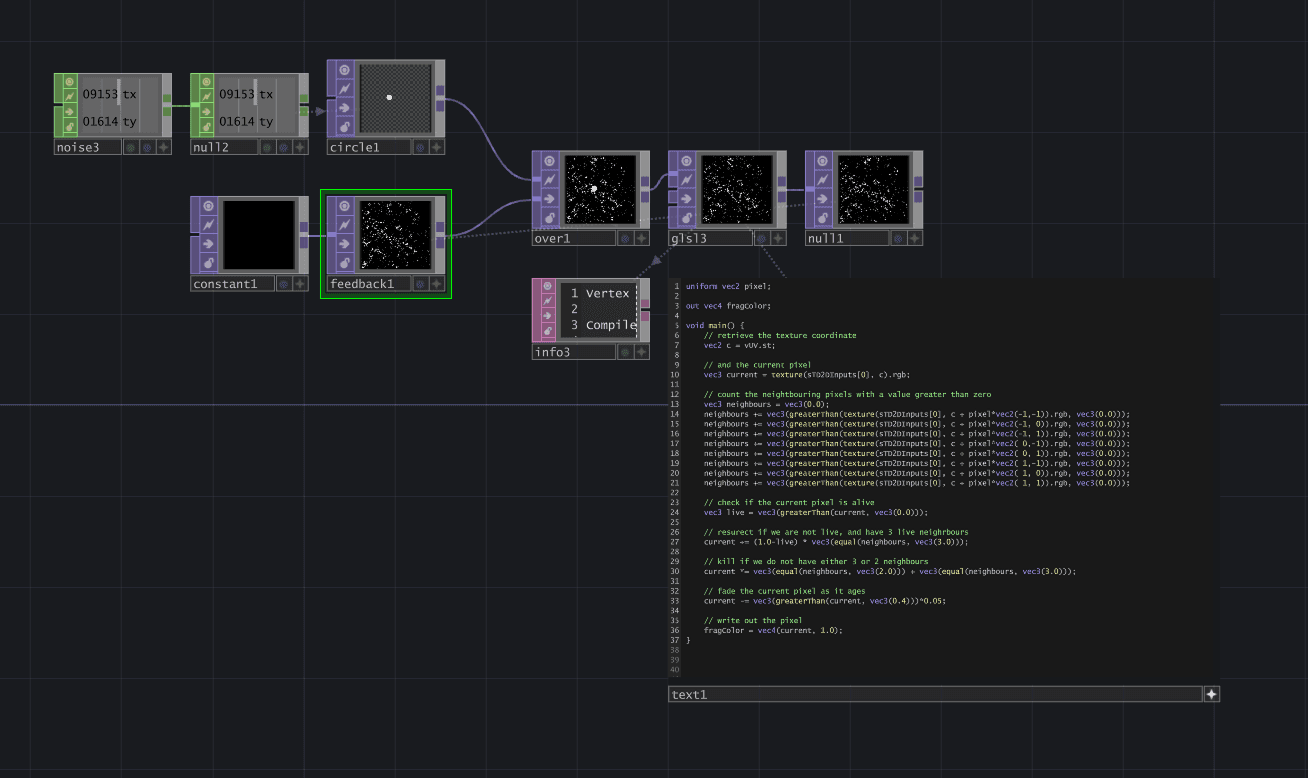Click the viewer flag on constant1 node

207,205
